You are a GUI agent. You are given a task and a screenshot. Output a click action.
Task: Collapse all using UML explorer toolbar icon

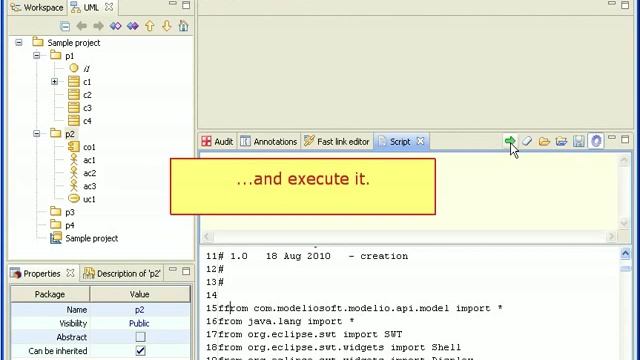(x=64, y=26)
